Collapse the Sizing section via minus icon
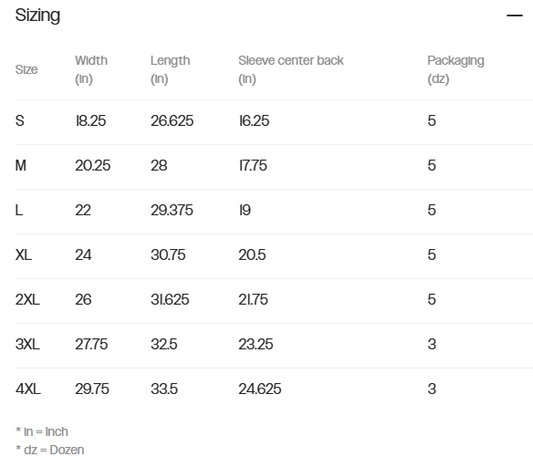533x467 pixels. click(x=514, y=15)
